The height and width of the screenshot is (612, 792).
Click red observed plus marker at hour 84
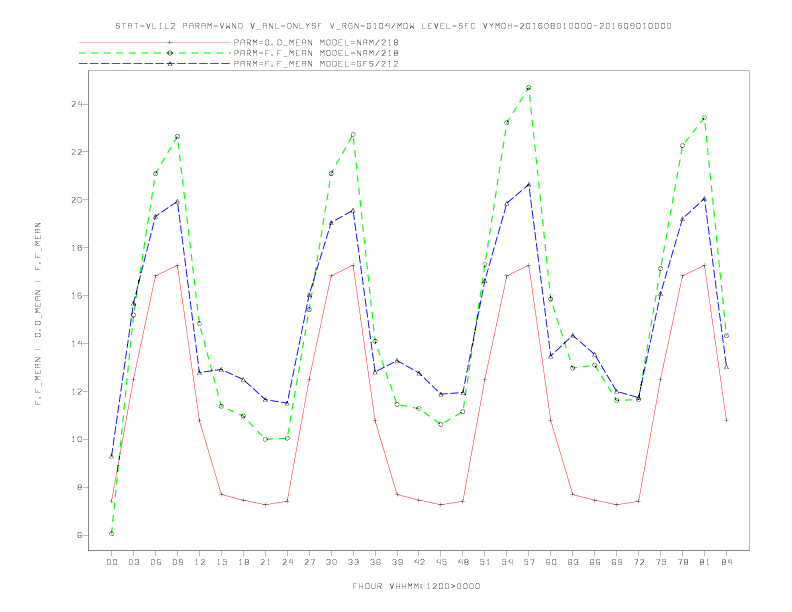pyautogui.click(x=726, y=420)
